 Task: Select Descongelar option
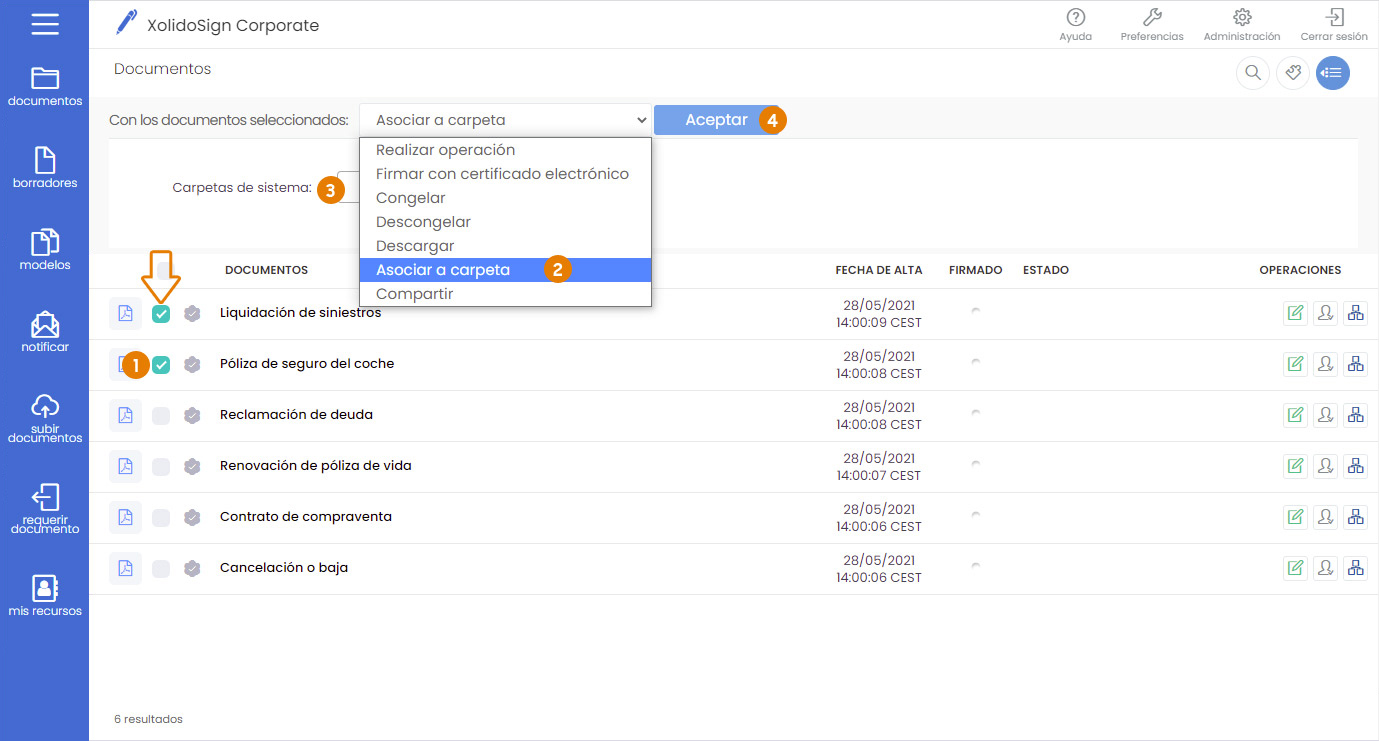point(505,222)
